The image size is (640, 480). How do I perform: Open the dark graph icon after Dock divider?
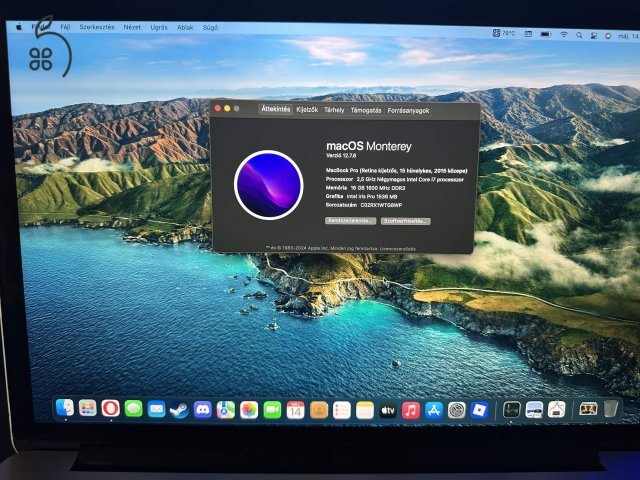(x=511, y=410)
